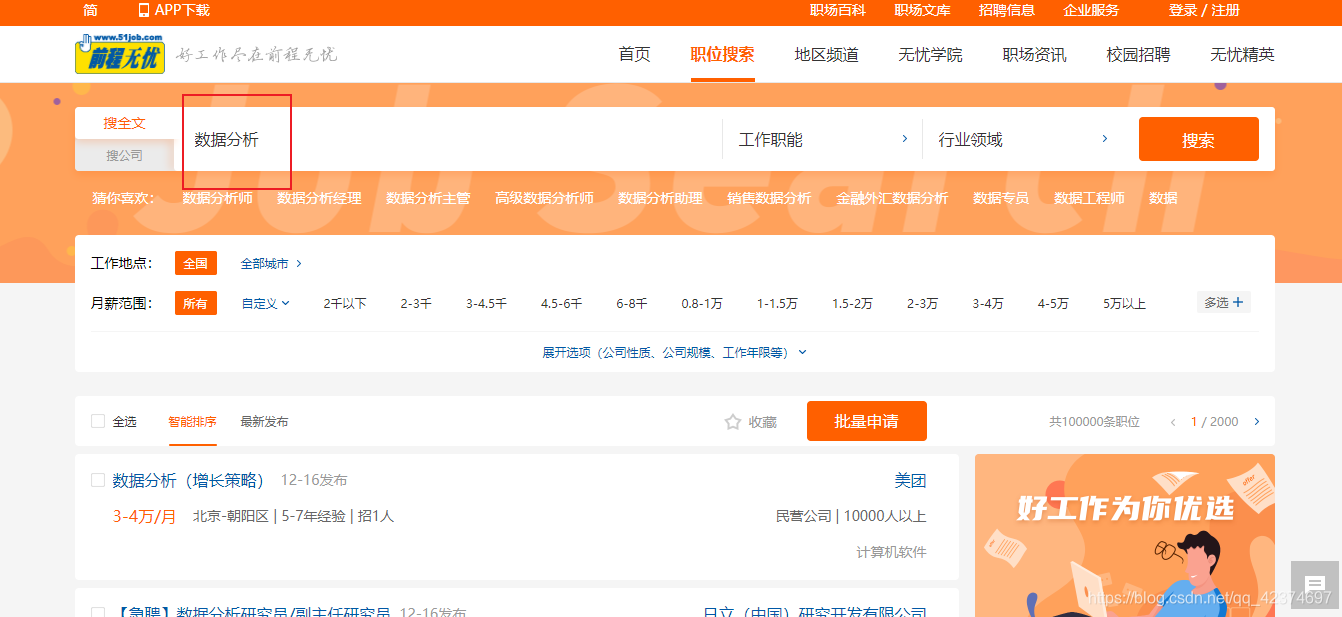Filter salary by 6-8千

(632, 303)
